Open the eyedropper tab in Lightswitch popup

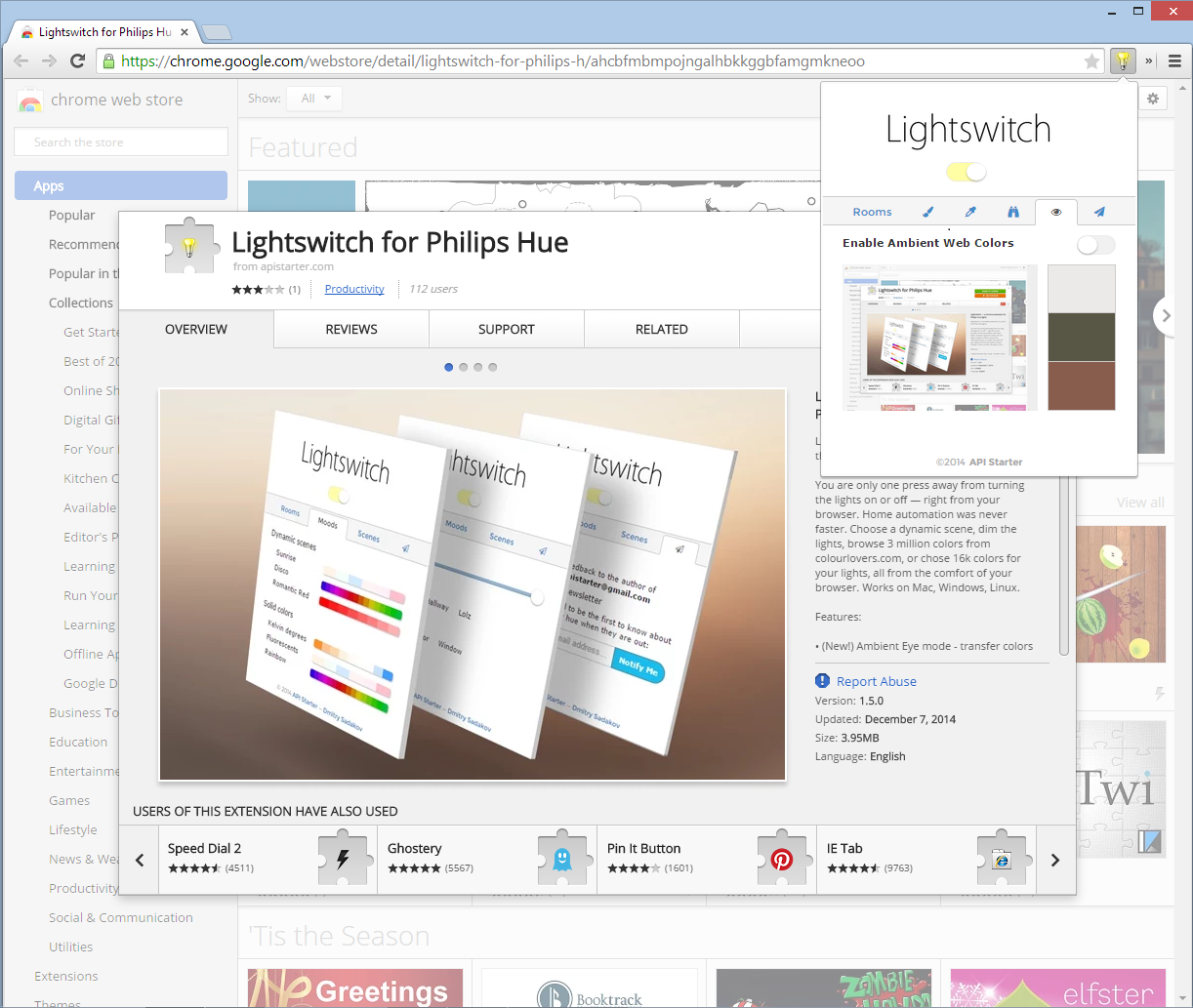970,212
